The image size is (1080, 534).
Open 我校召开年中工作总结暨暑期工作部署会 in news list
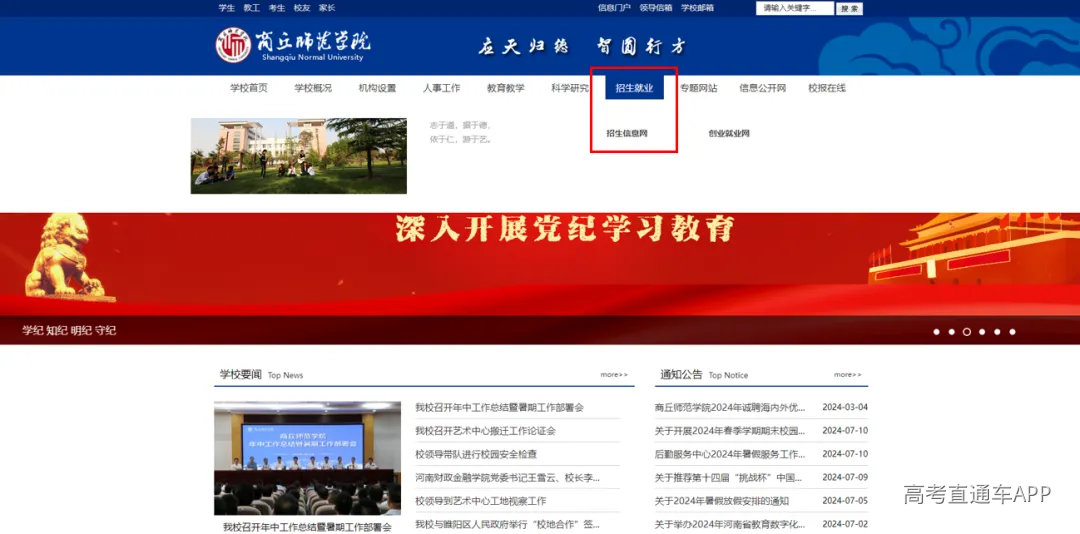pyautogui.click(x=499, y=408)
